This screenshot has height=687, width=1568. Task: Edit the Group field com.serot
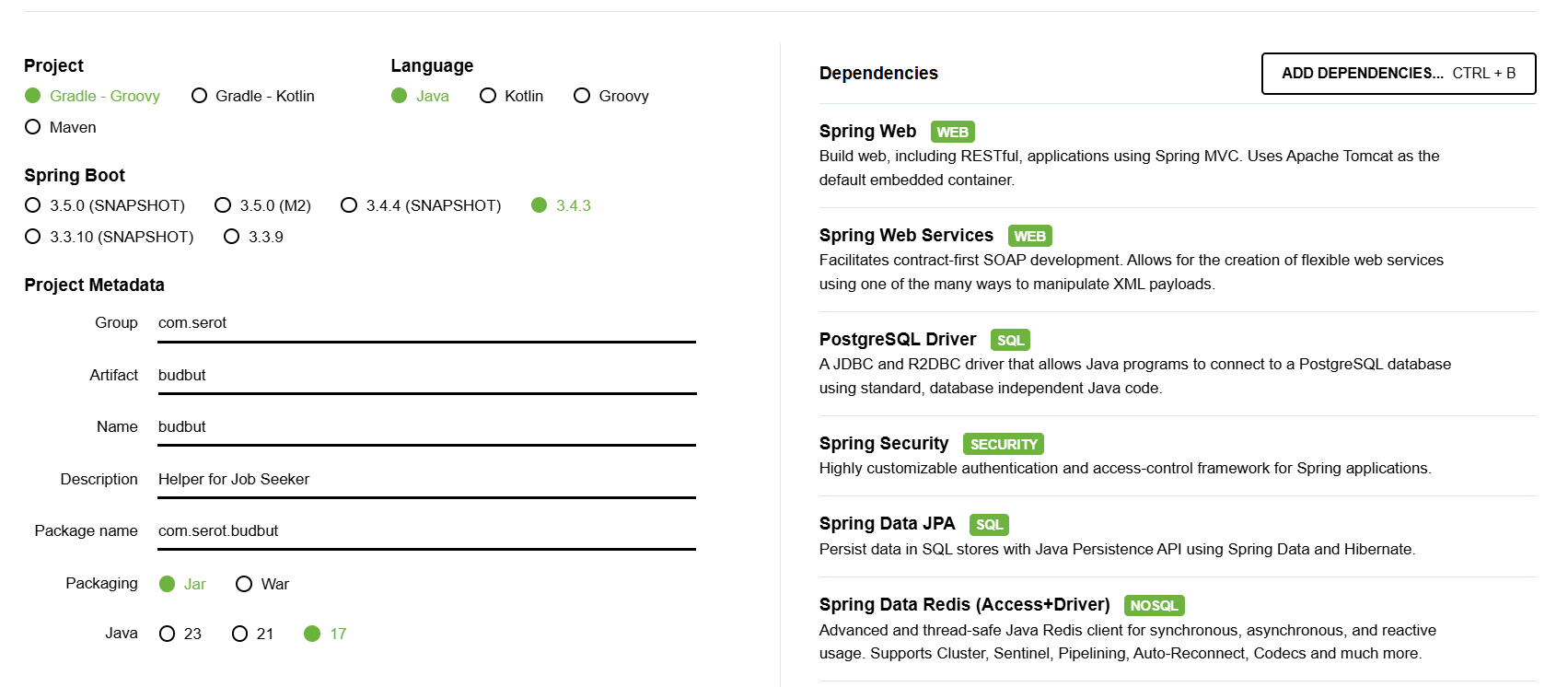coord(426,323)
